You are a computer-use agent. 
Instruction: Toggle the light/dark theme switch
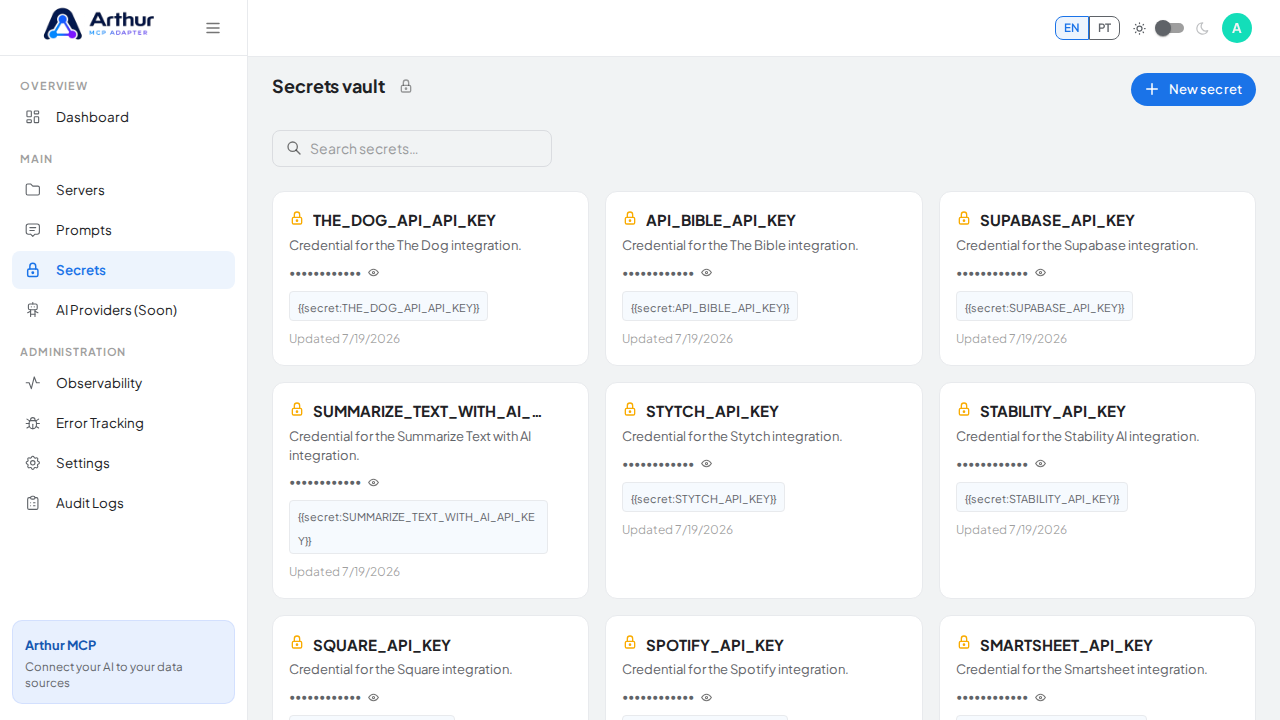pos(1169,28)
